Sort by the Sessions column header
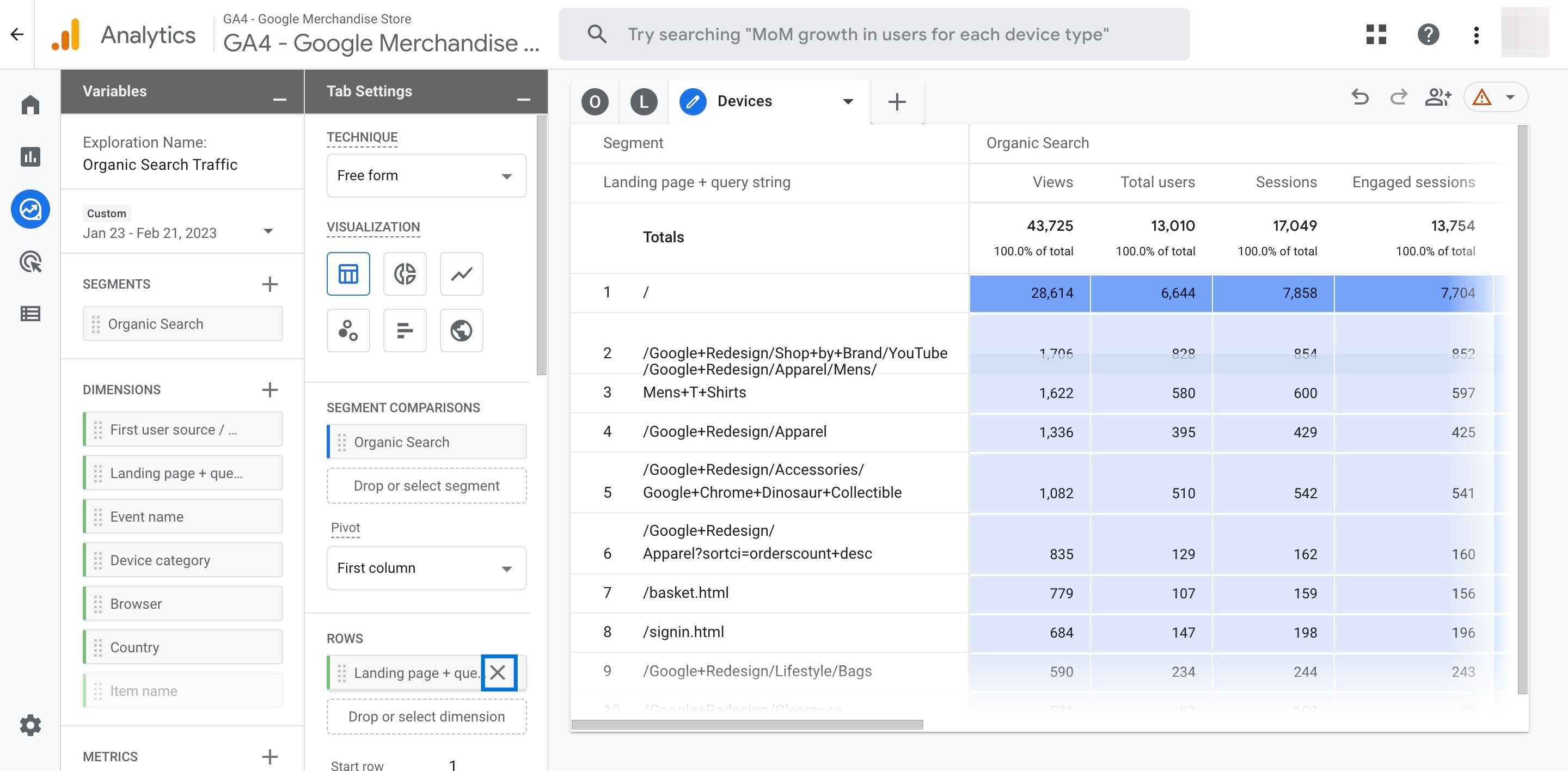The image size is (1568, 771). tap(1286, 182)
